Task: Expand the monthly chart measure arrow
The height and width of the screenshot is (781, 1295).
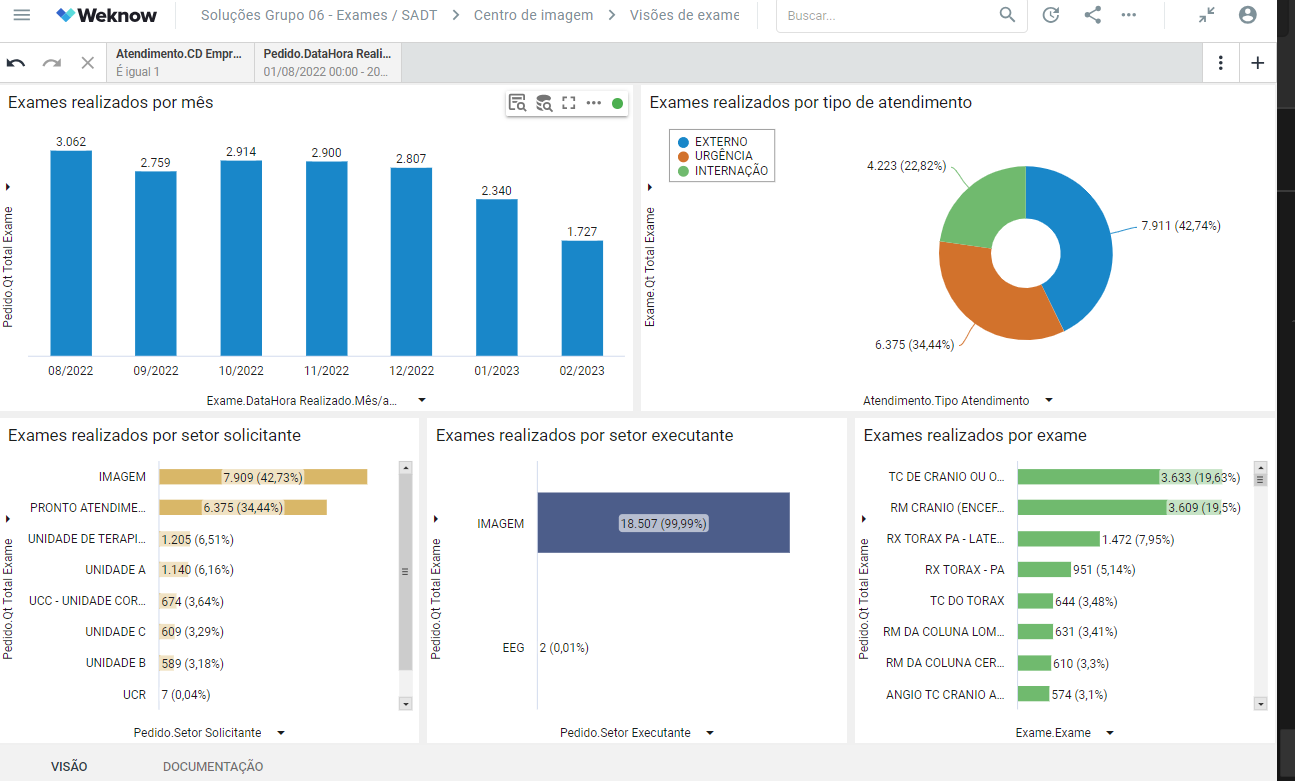Action: (x=8, y=187)
